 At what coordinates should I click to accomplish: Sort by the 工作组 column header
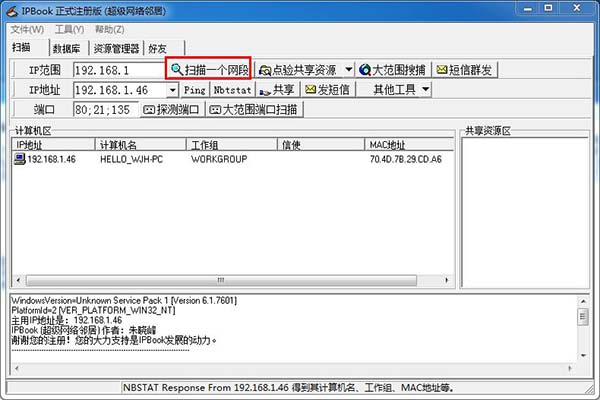click(232, 145)
